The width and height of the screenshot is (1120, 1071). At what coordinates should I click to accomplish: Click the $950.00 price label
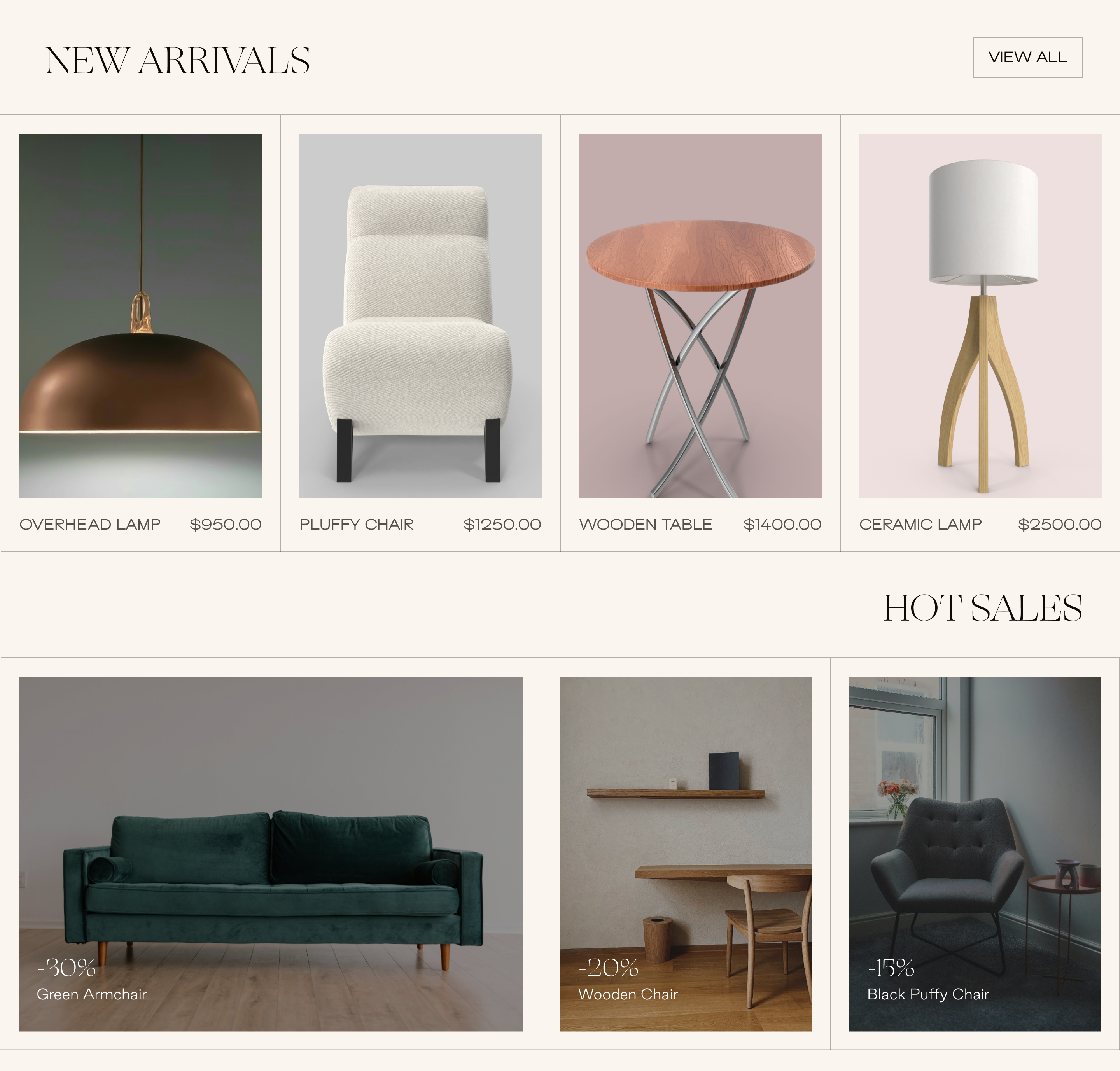226,525
